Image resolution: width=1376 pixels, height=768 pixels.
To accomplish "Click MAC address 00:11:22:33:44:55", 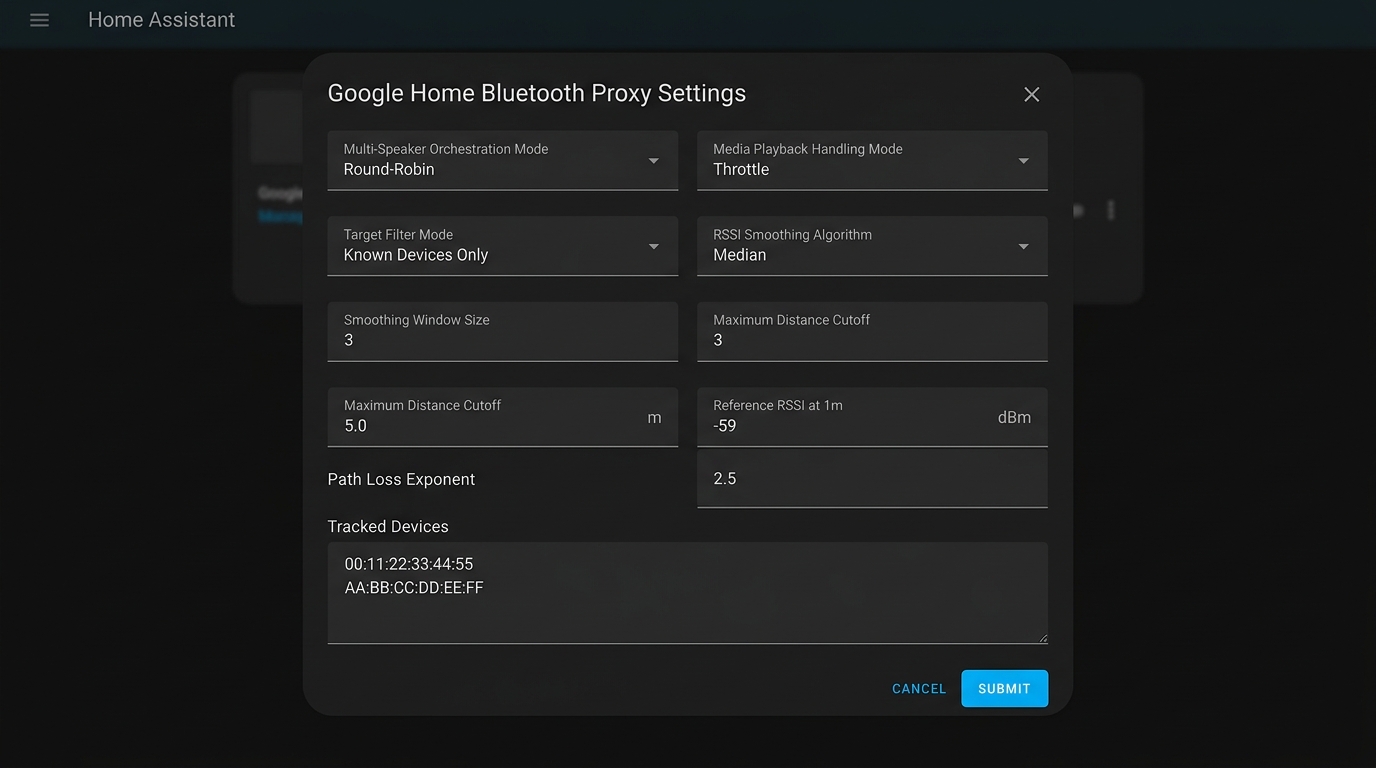I will tap(409, 564).
